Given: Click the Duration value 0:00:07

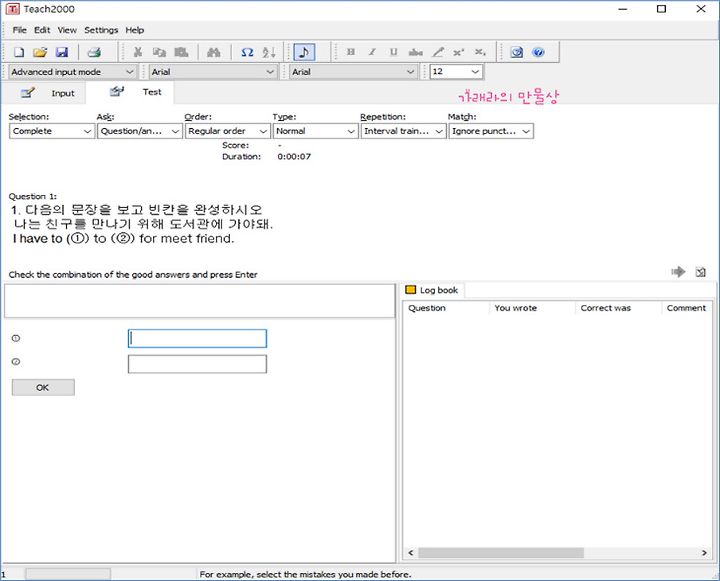Looking at the screenshot, I should (x=294, y=157).
